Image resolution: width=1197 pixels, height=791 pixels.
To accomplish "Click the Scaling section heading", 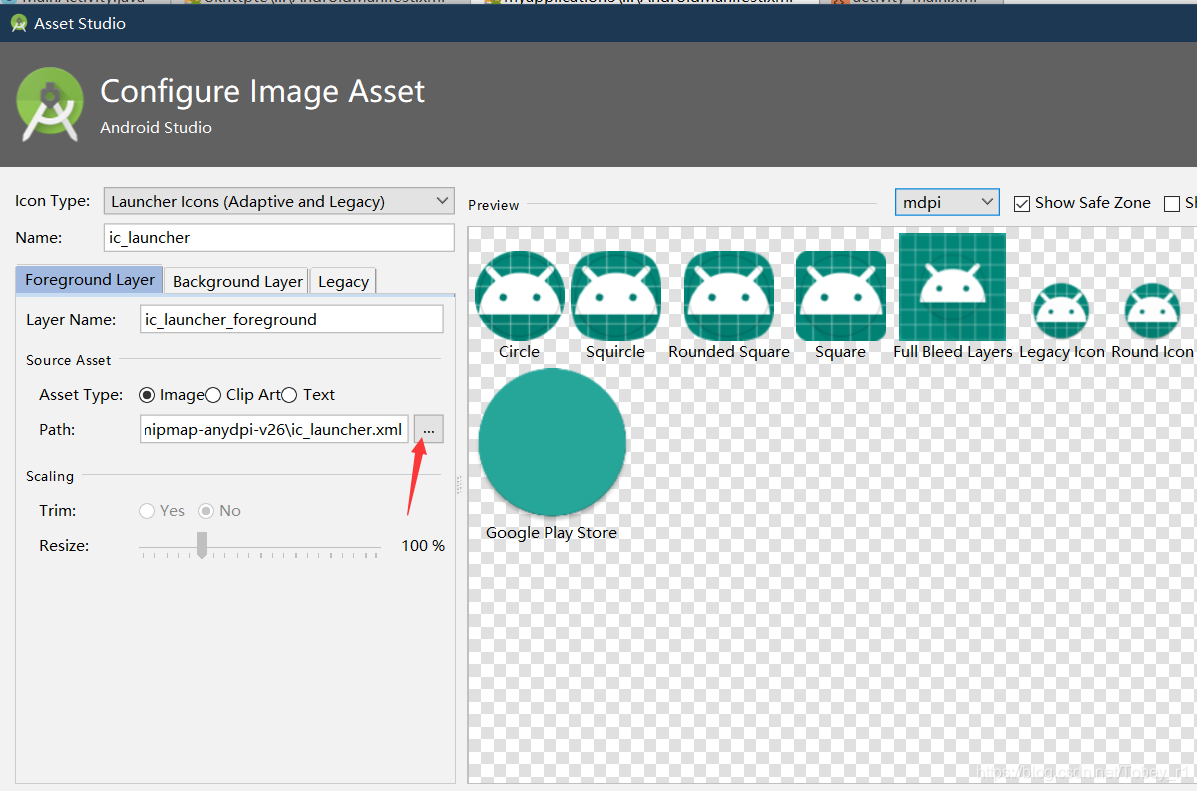I will (x=50, y=476).
